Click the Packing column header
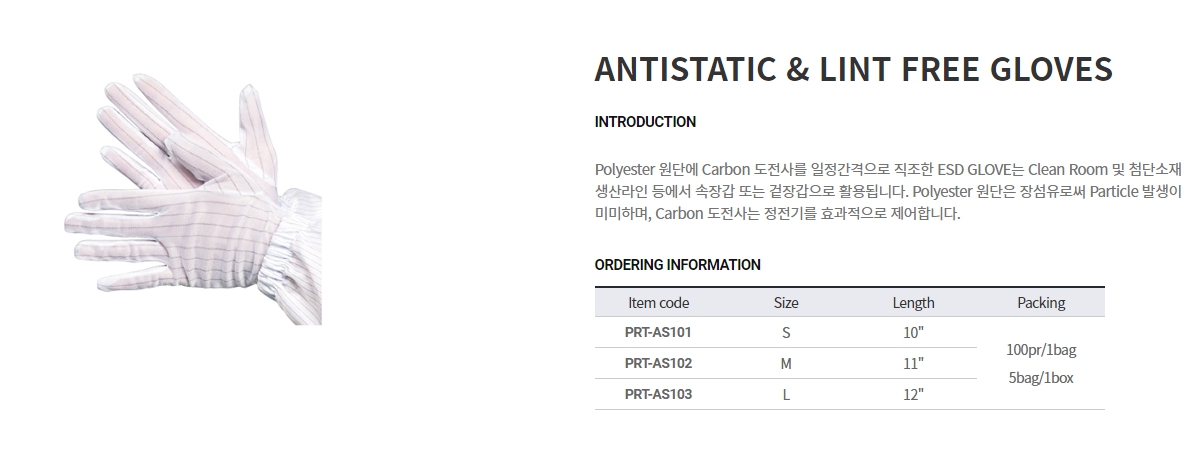 click(1041, 303)
